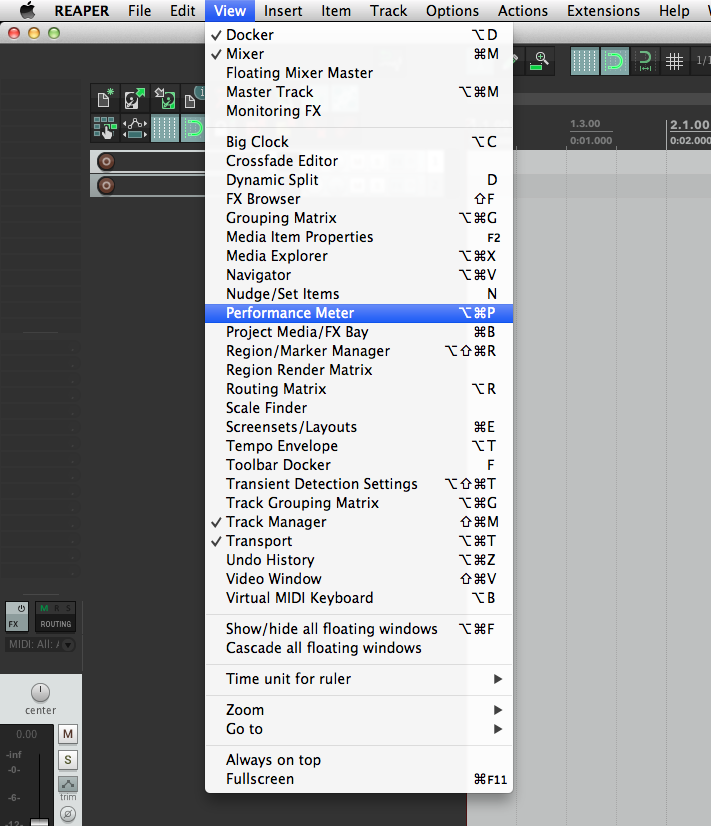
Task: Click the zoom magnifier toolbar icon
Action: point(539,61)
